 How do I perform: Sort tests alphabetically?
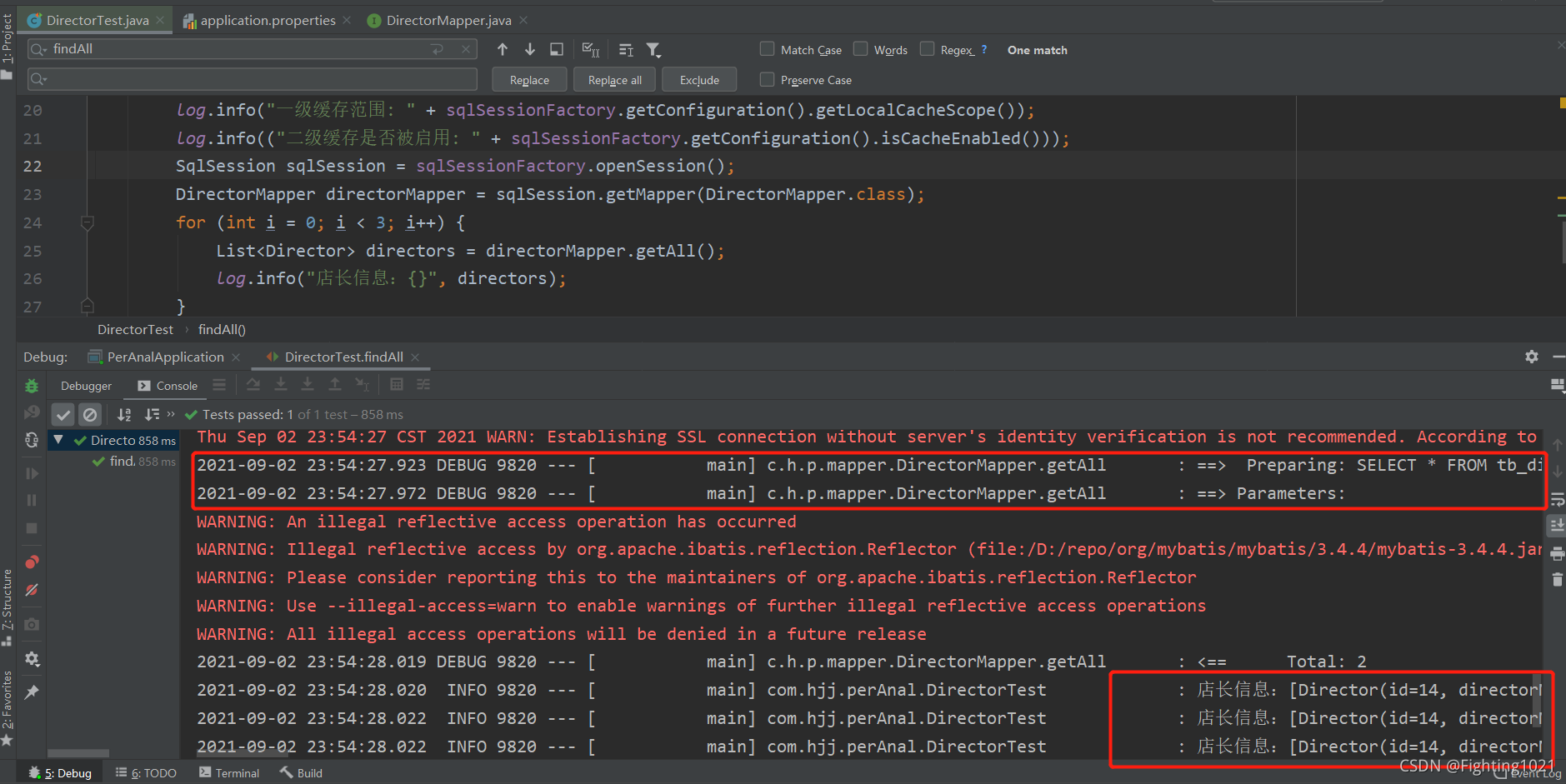click(x=124, y=414)
